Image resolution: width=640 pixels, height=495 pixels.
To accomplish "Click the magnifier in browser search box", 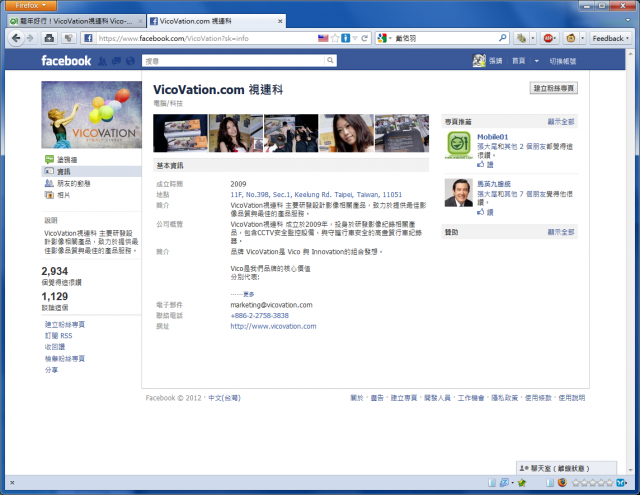I will tap(502, 38).
